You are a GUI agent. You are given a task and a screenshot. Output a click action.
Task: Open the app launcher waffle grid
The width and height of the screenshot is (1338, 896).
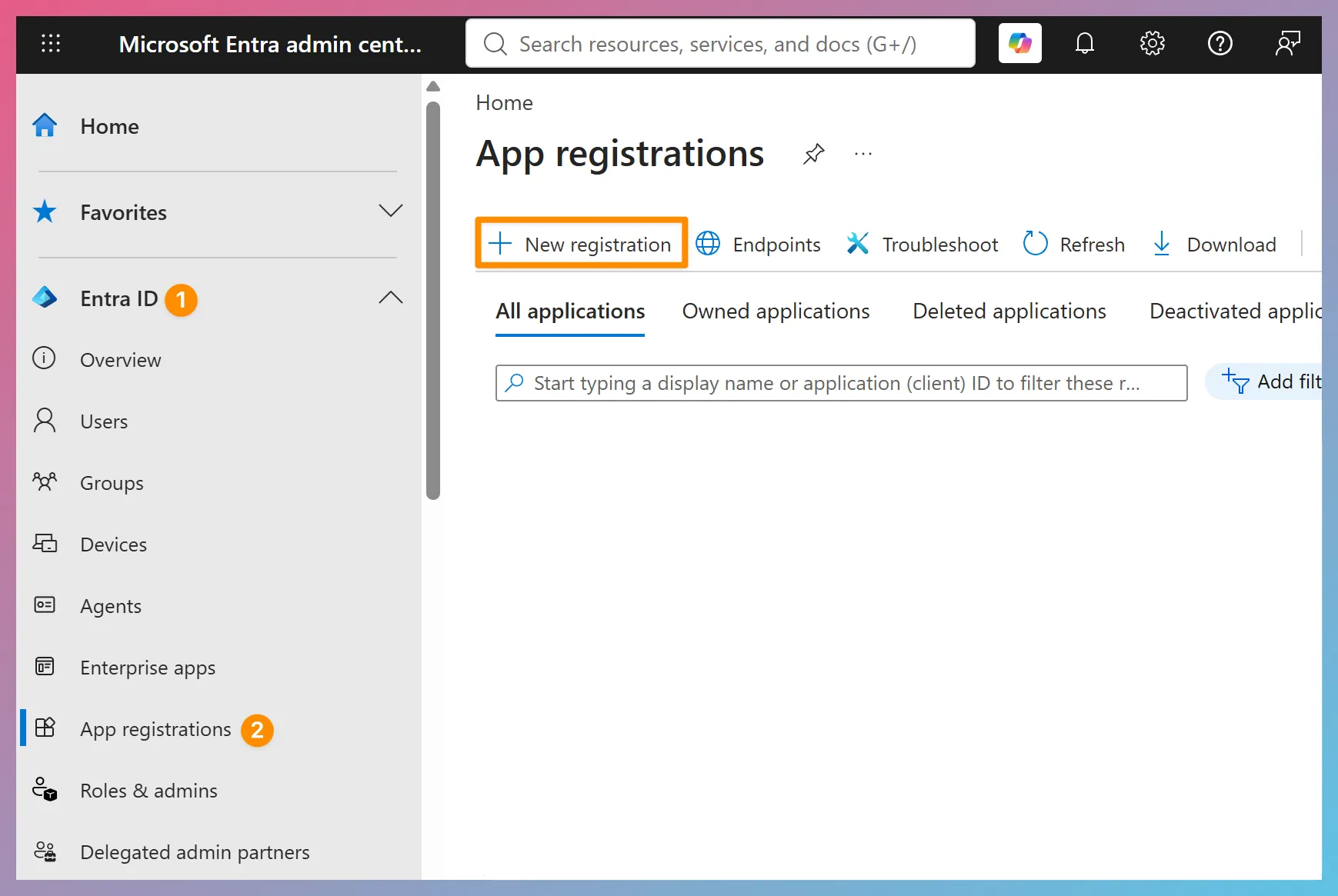[51, 44]
